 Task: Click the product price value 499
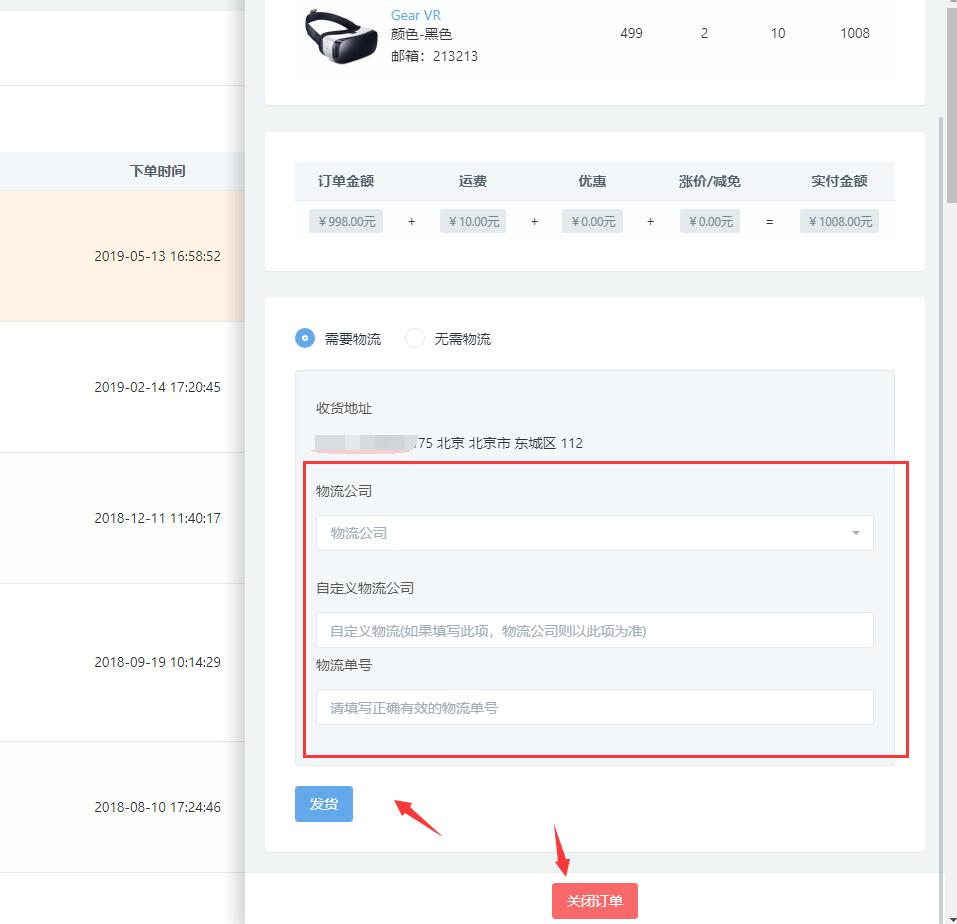631,33
